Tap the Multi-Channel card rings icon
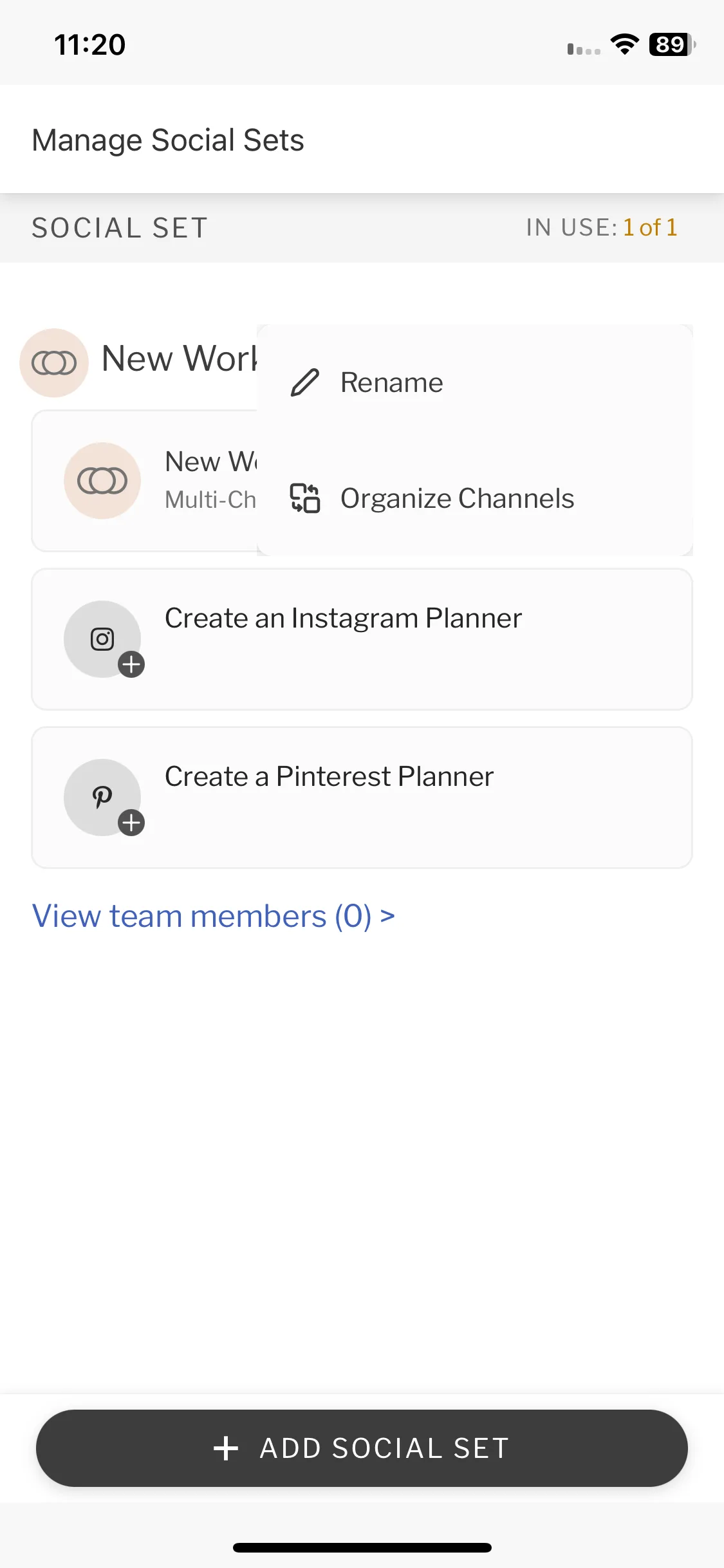 [x=102, y=481]
